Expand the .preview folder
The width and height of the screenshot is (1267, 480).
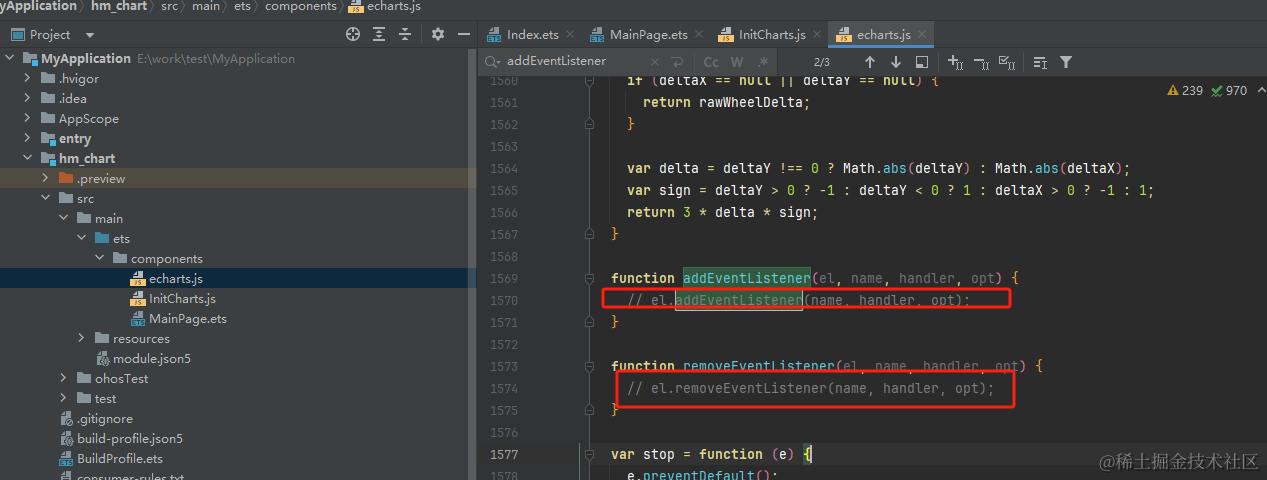(x=46, y=178)
